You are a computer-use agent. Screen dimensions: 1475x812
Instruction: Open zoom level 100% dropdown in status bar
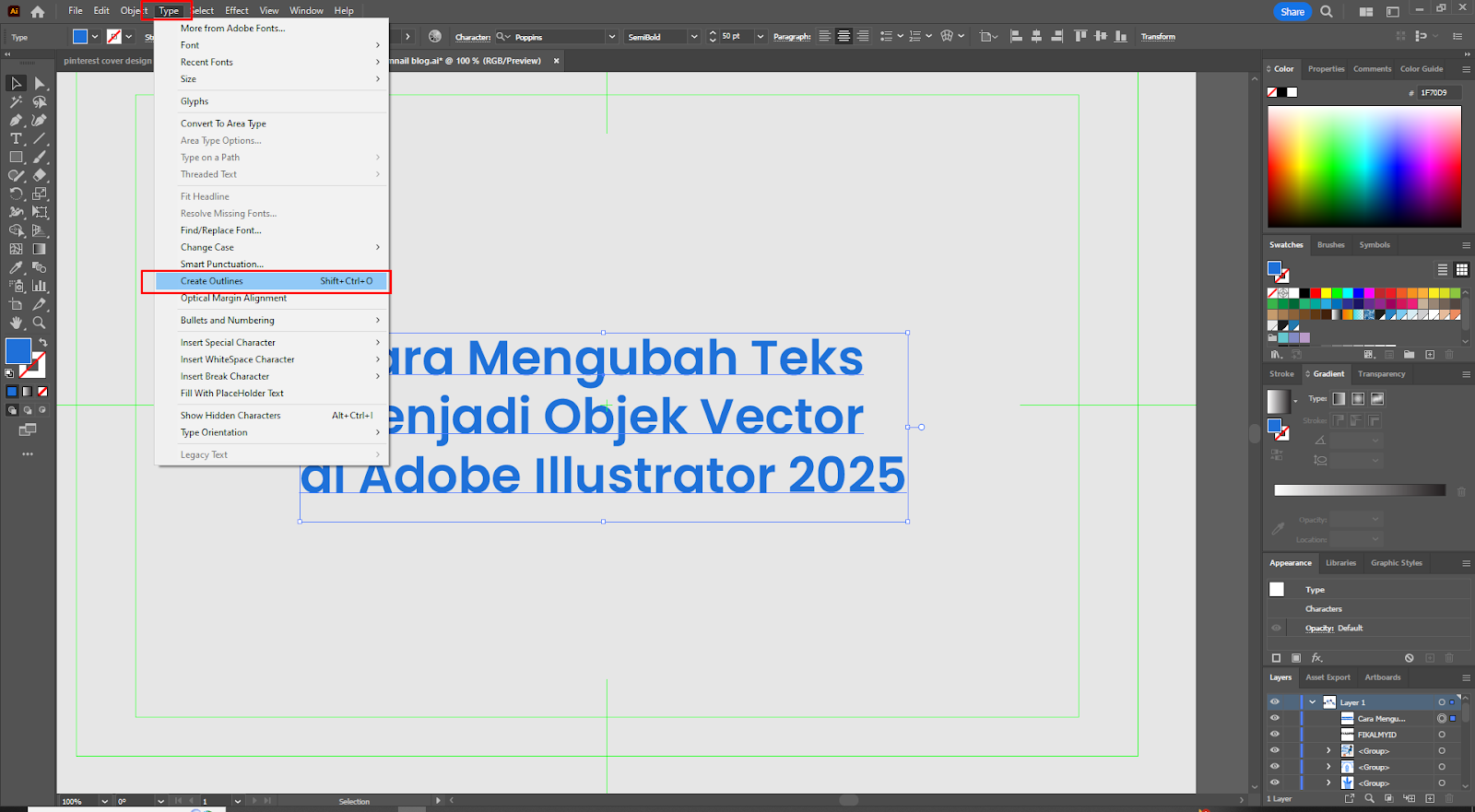[104, 801]
